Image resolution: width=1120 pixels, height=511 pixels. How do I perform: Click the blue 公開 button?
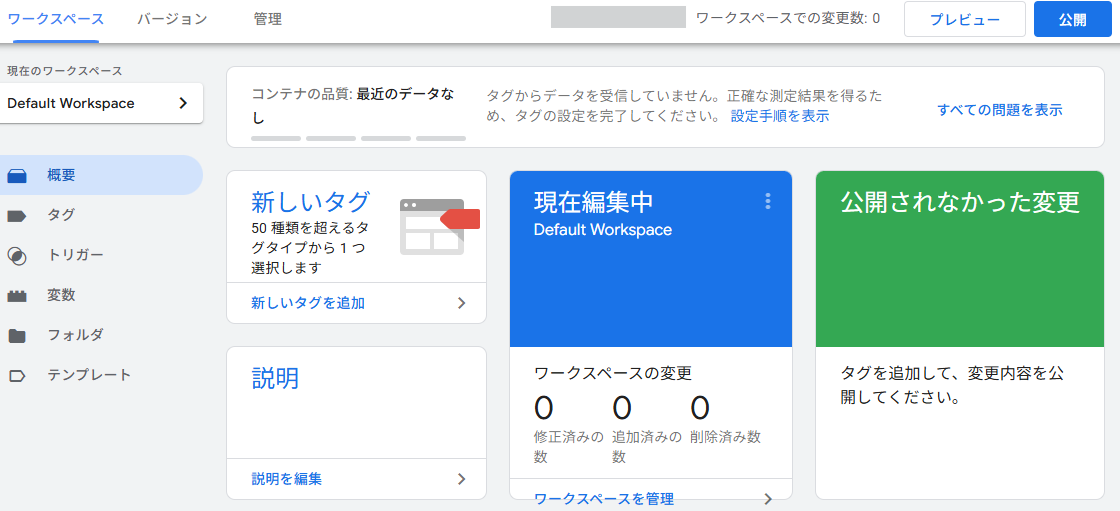[x=1072, y=19]
